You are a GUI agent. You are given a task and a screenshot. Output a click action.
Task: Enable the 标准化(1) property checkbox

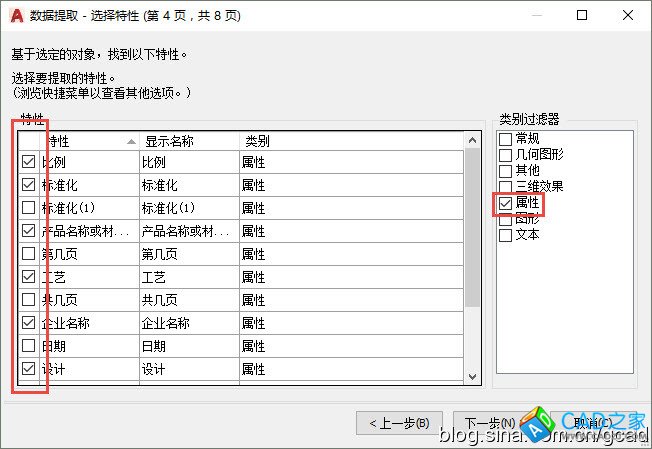pos(28,208)
